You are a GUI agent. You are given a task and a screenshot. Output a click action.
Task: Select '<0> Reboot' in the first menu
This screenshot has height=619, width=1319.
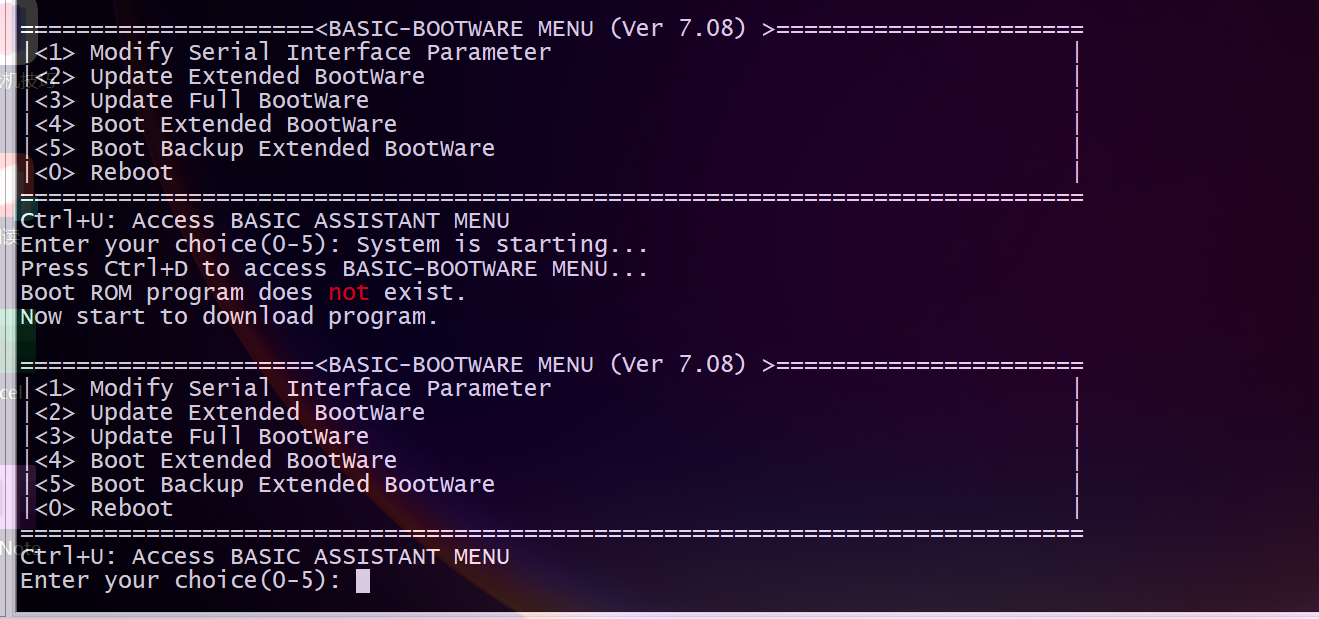[x=104, y=172]
